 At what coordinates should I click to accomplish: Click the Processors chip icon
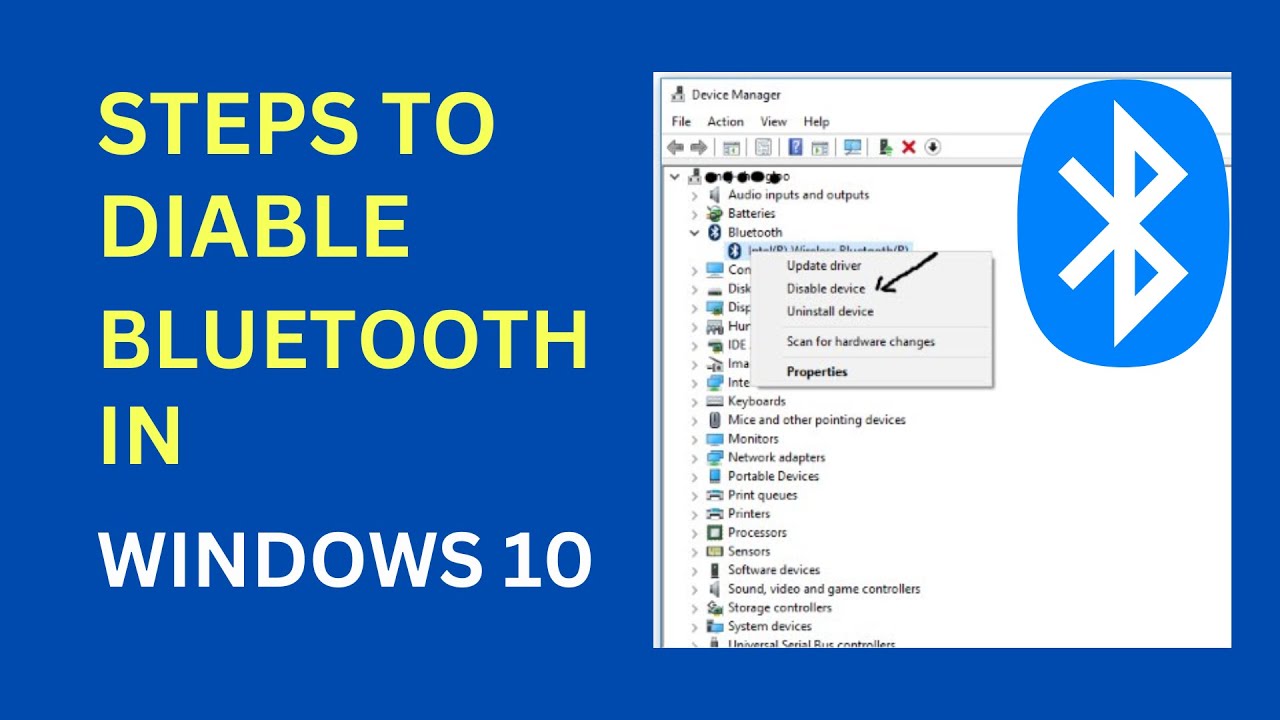[x=714, y=533]
